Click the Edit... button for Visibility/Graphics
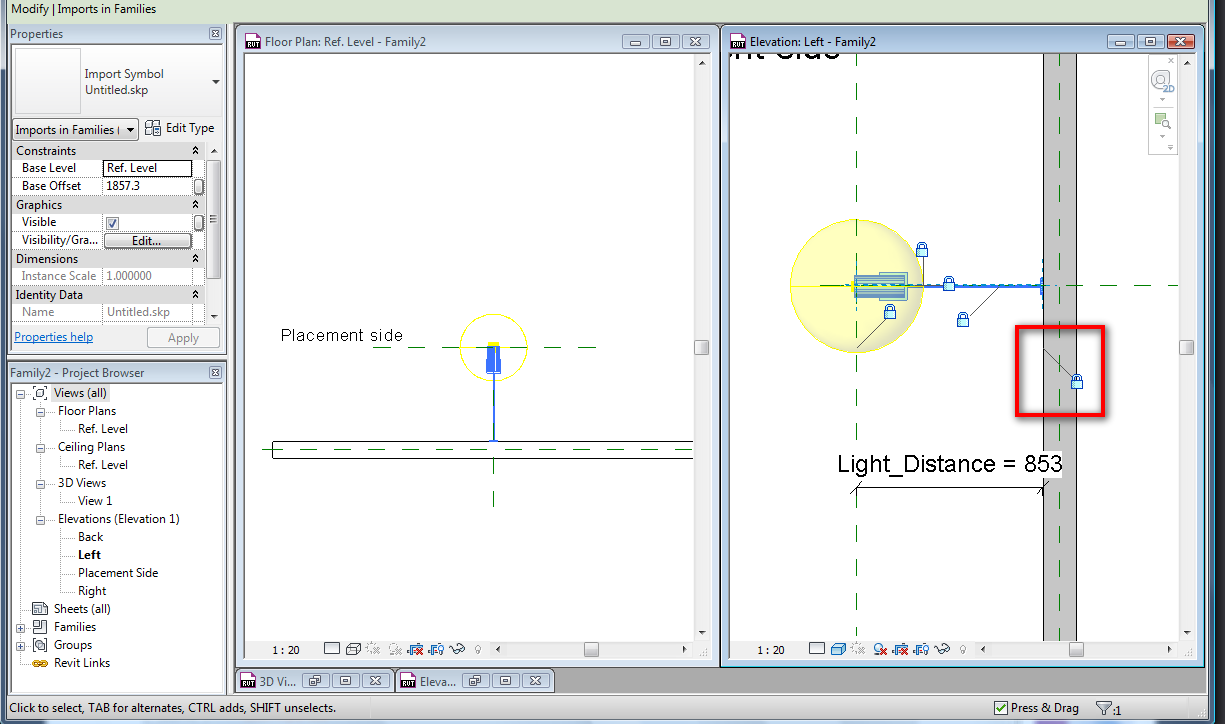The width and height of the screenshot is (1225, 724). click(147, 241)
